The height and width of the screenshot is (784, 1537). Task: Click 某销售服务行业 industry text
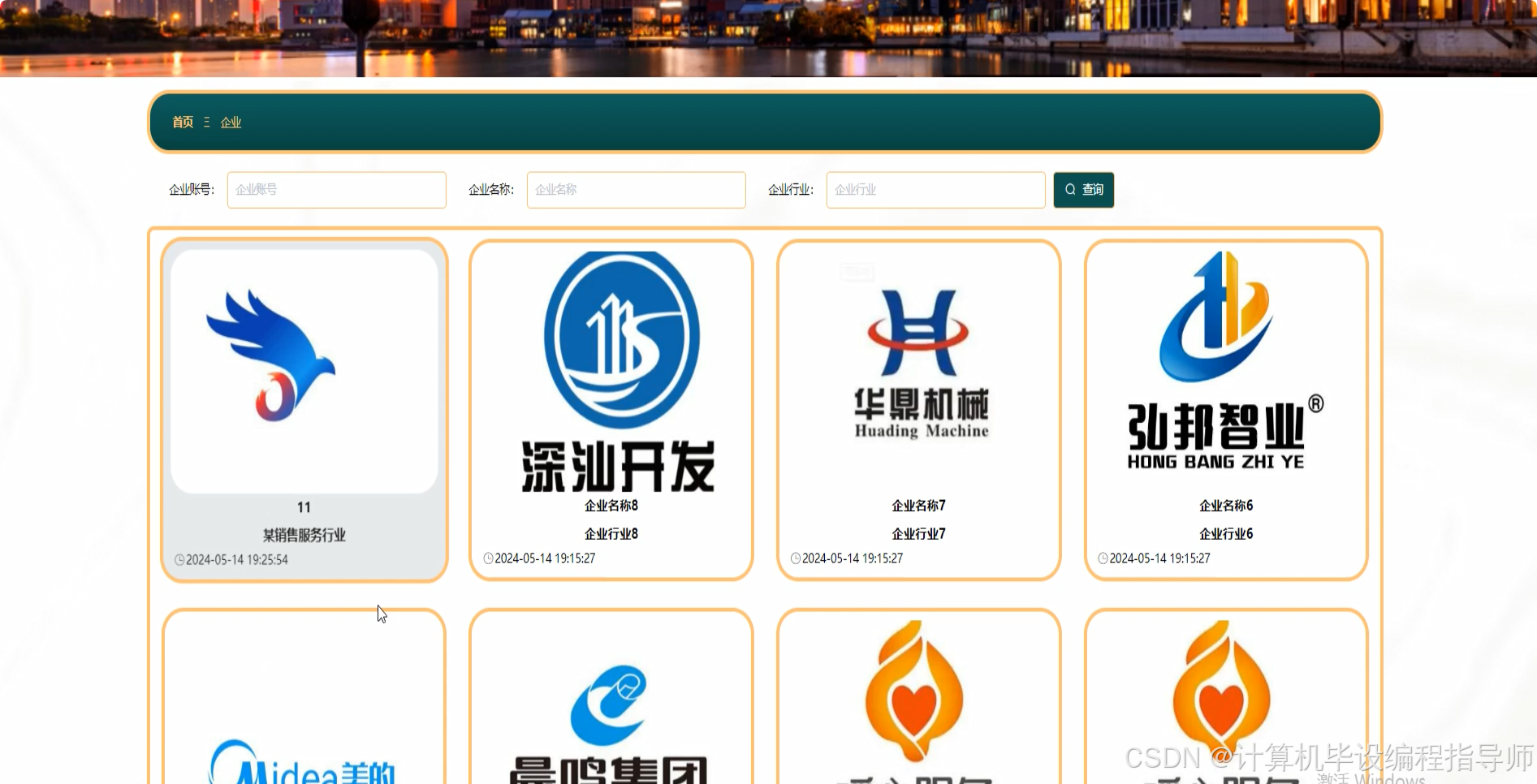click(x=304, y=535)
